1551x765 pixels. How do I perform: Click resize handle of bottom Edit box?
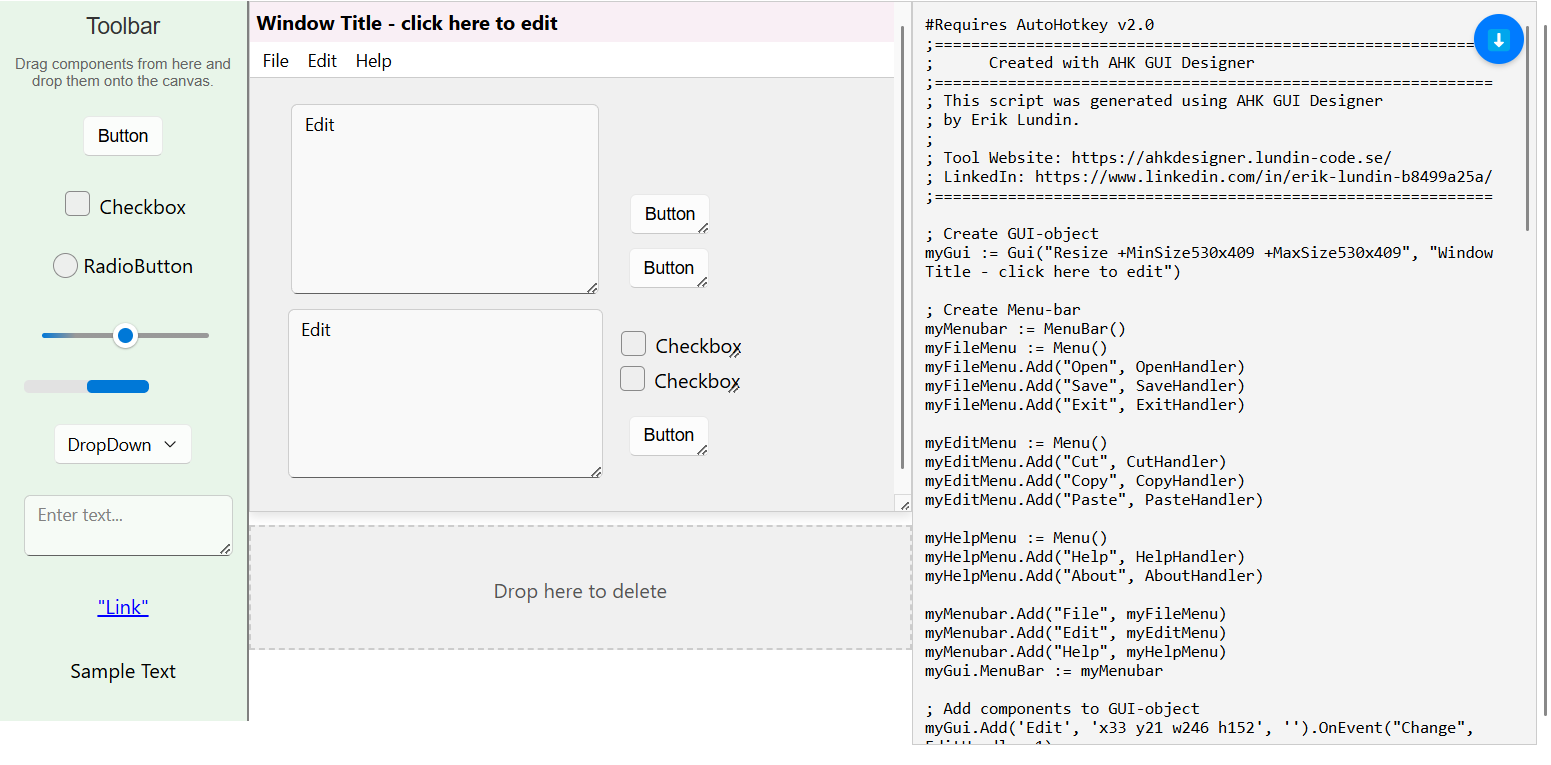tap(596, 472)
